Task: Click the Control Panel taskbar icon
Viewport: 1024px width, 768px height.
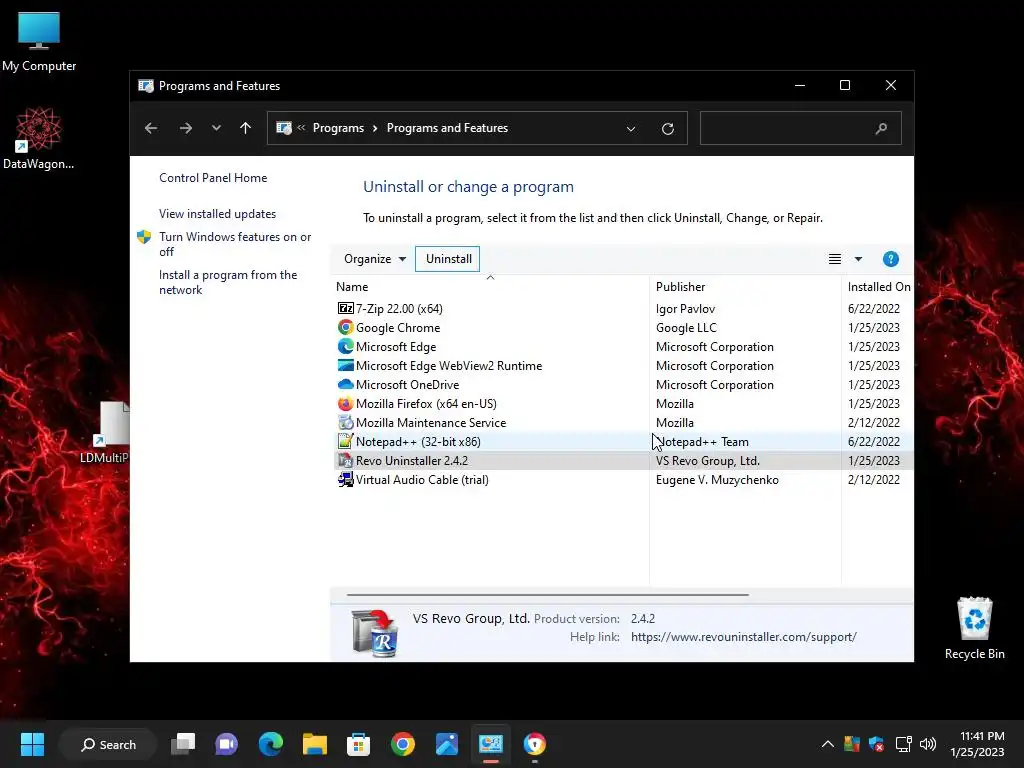Action: click(x=490, y=744)
